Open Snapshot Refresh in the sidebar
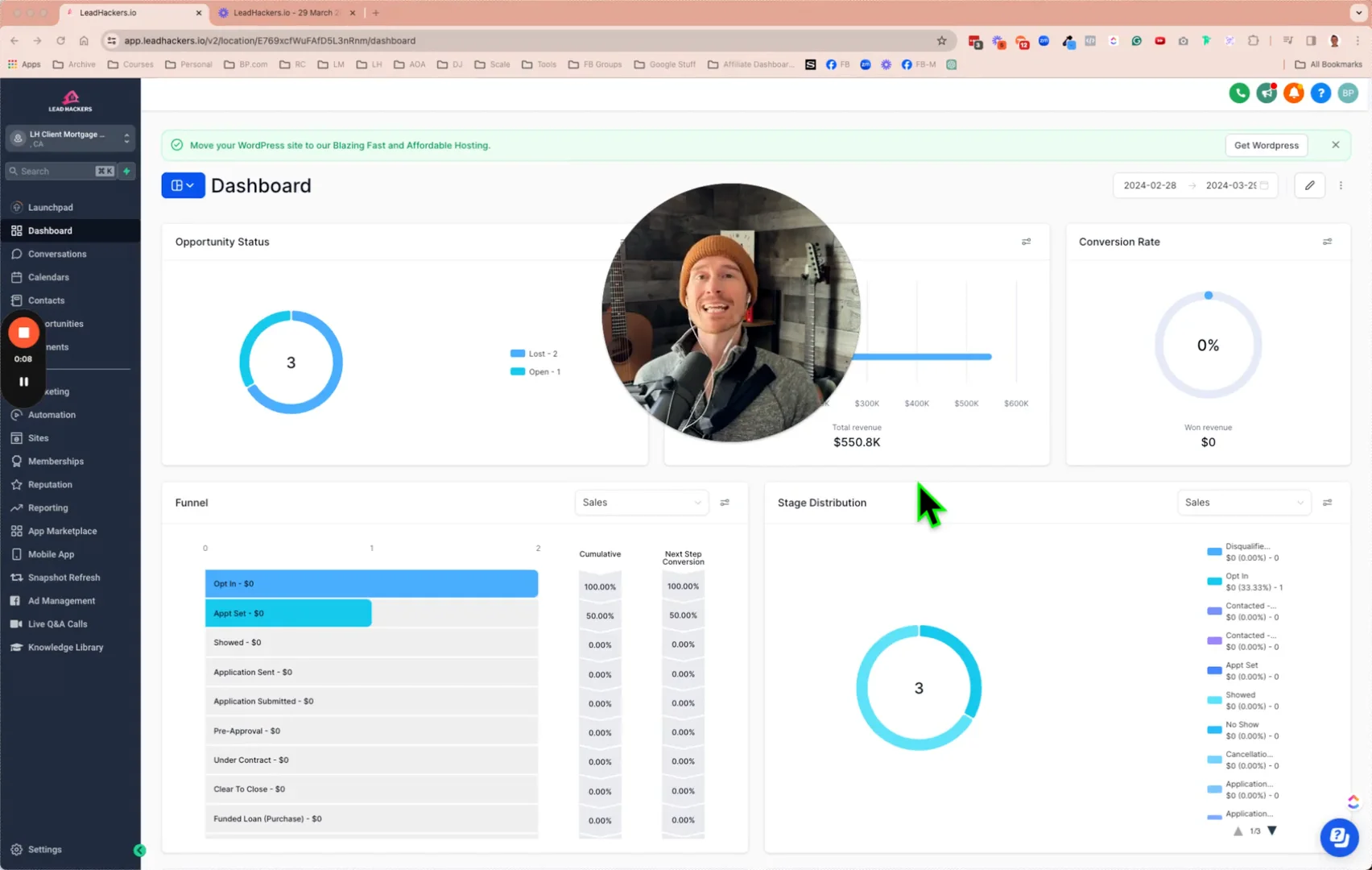Screen dimensions: 1372x870 [64, 578]
